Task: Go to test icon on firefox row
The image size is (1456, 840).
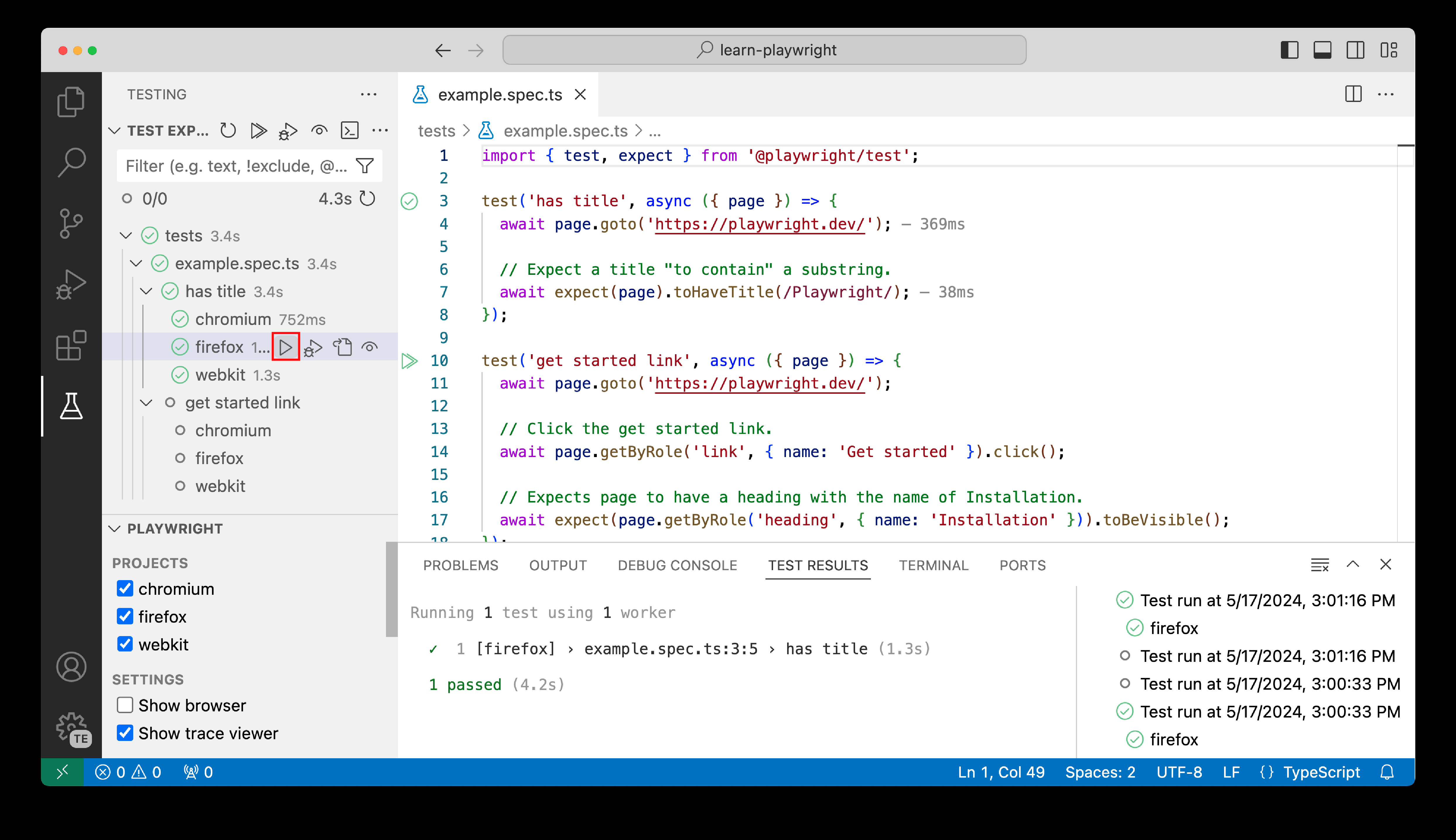Action: click(x=343, y=347)
